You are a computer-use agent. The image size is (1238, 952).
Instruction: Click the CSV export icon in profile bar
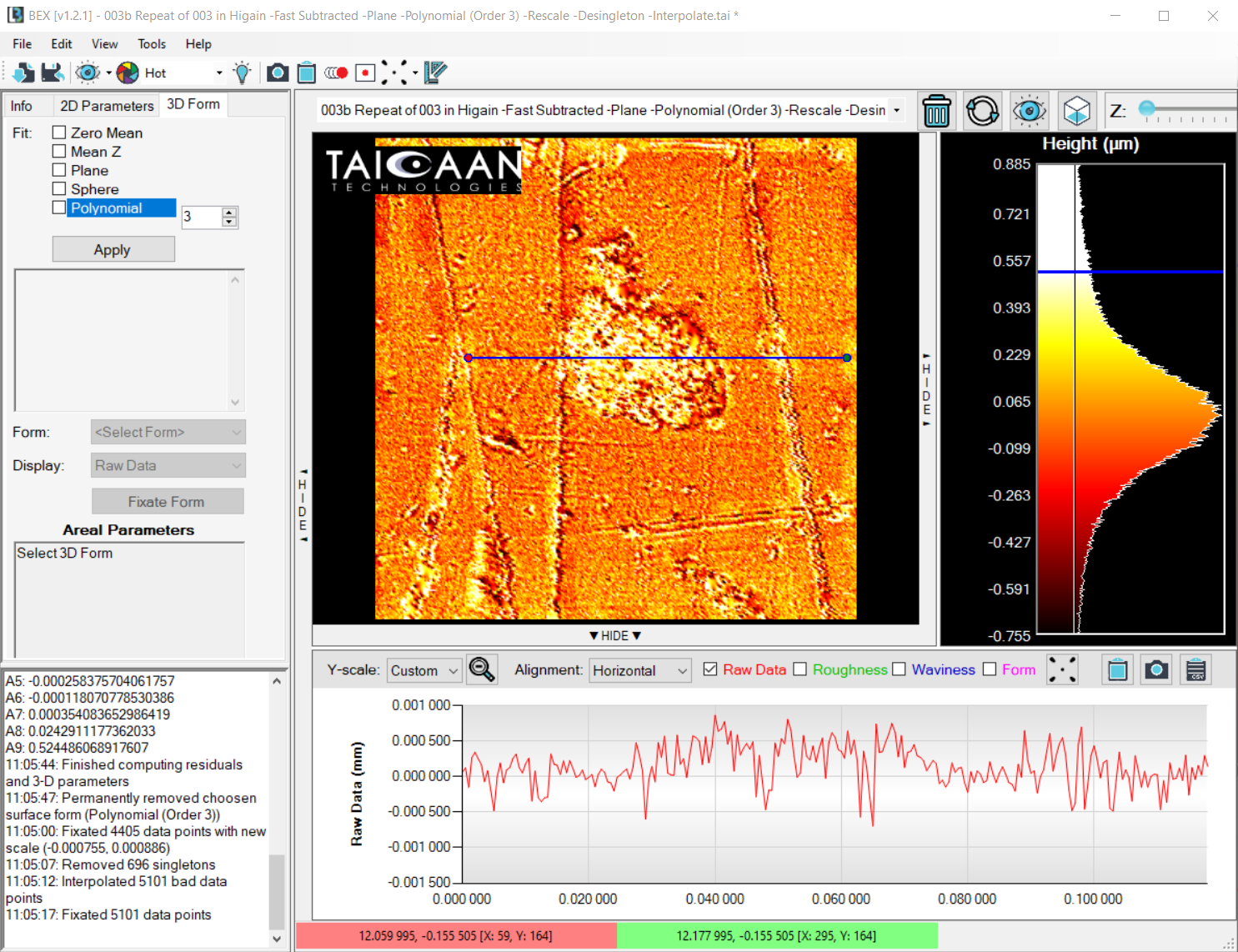(1195, 669)
